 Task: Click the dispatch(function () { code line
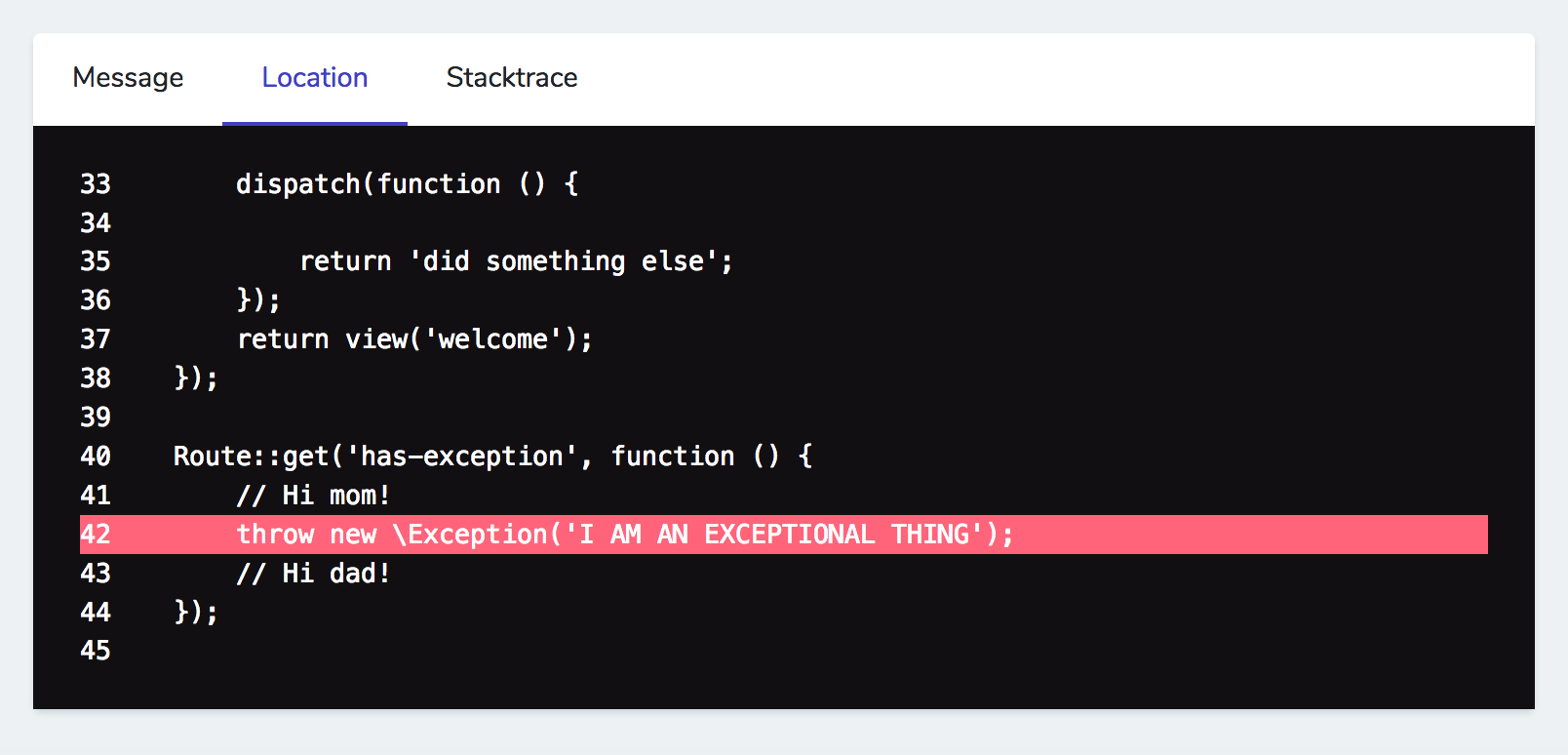[x=407, y=184]
